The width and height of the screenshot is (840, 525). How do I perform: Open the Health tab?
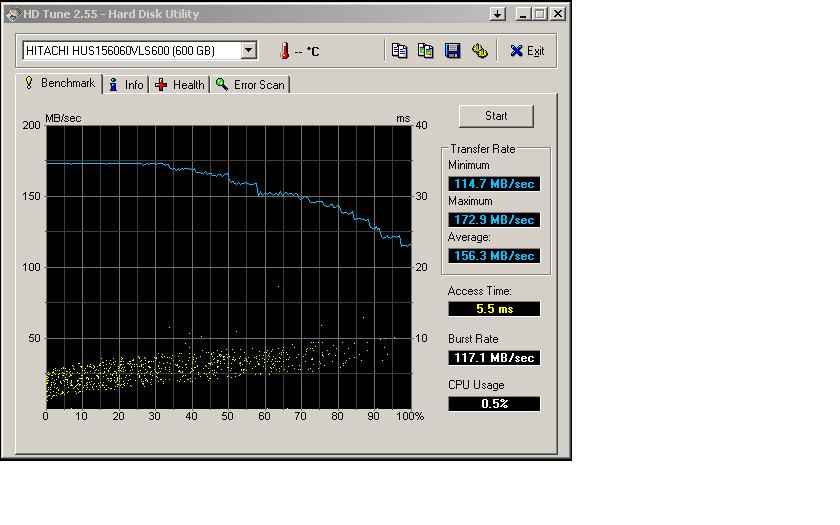tap(180, 85)
